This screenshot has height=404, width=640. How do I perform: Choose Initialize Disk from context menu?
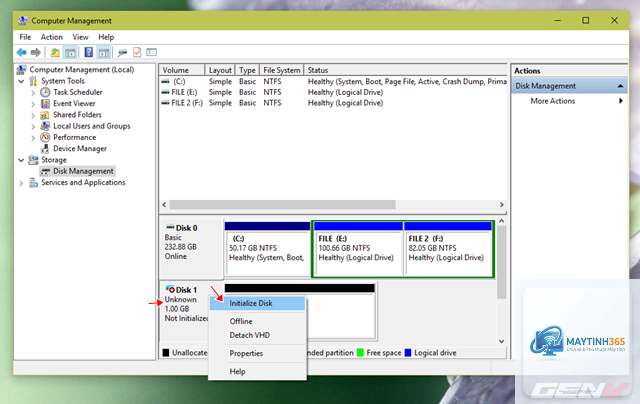point(257,303)
